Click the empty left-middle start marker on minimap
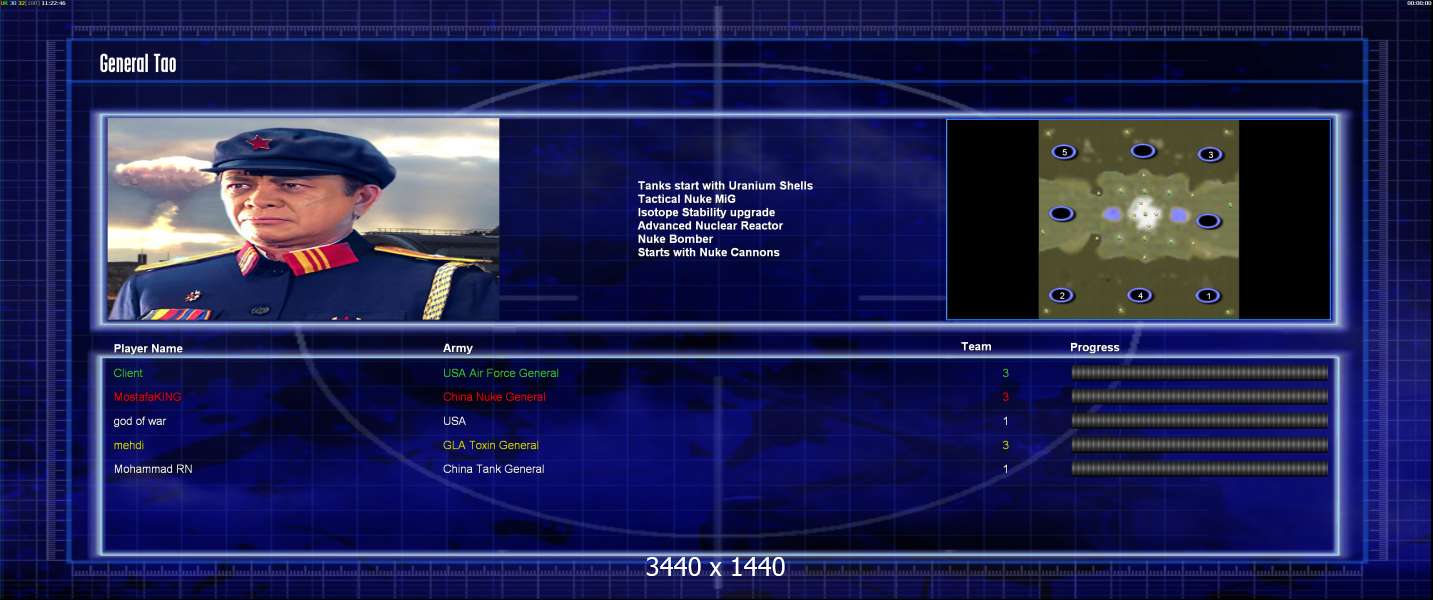The width and height of the screenshot is (1433, 600). [x=1062, y=214]
